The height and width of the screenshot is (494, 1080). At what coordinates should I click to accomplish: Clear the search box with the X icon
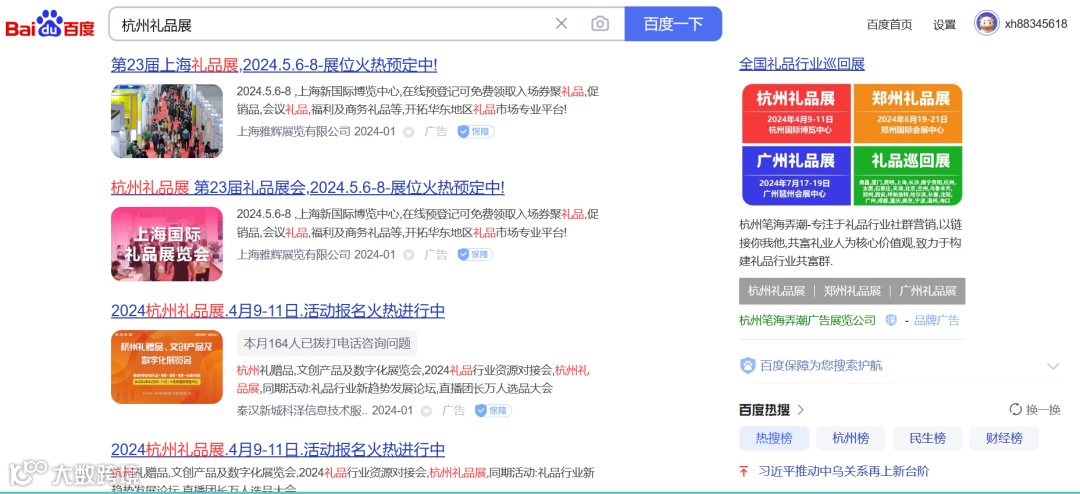pyautogui.click(x=561, y=24)
